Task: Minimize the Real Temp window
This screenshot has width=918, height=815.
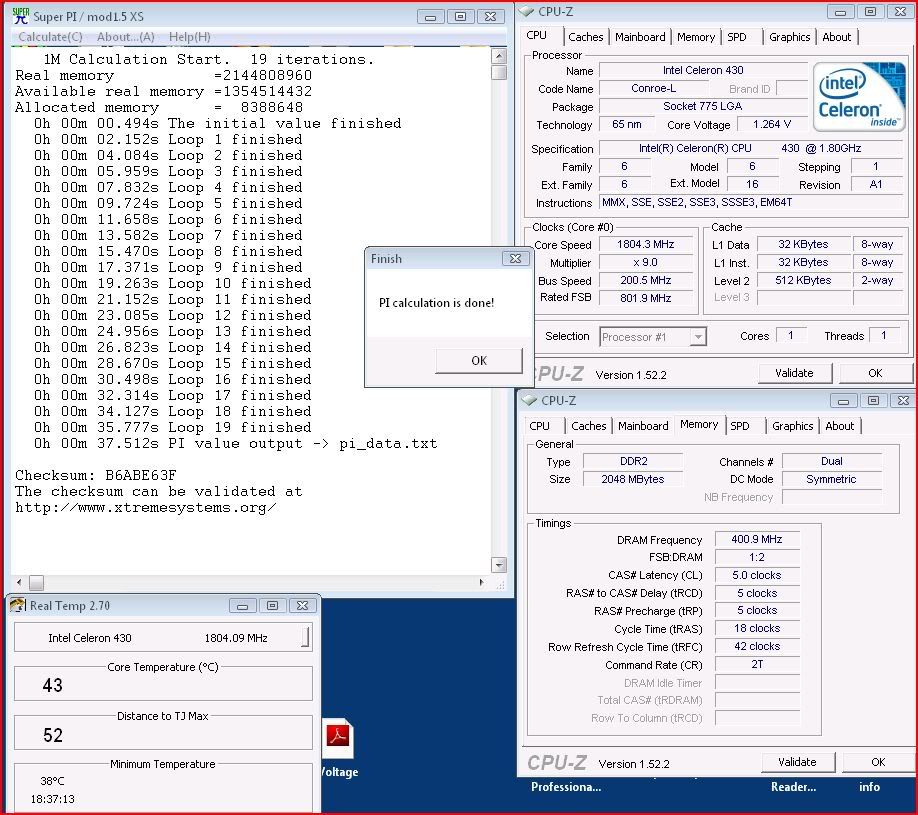Action: point(242,605)
